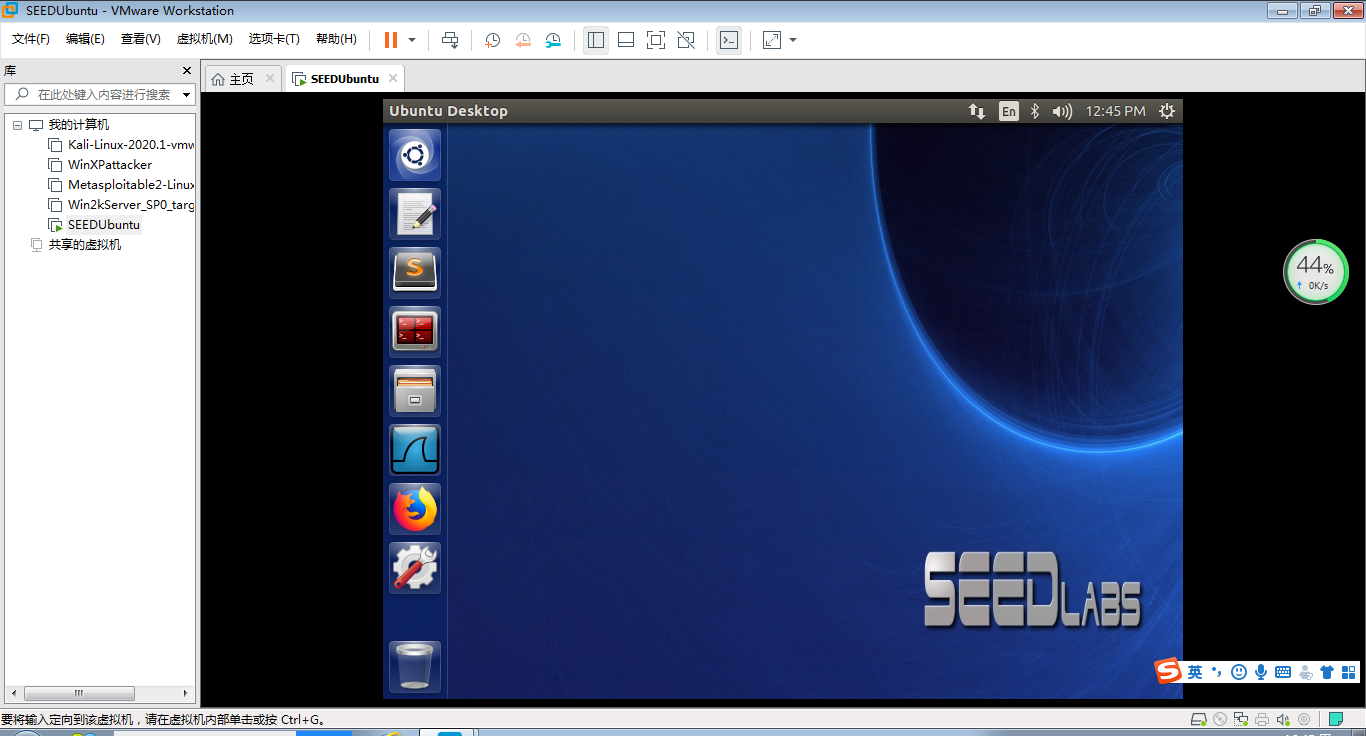The width and height of the screenshot is (1366, 736).
Task: Launch the Terminator terminal from the dock
Action: 414,332
